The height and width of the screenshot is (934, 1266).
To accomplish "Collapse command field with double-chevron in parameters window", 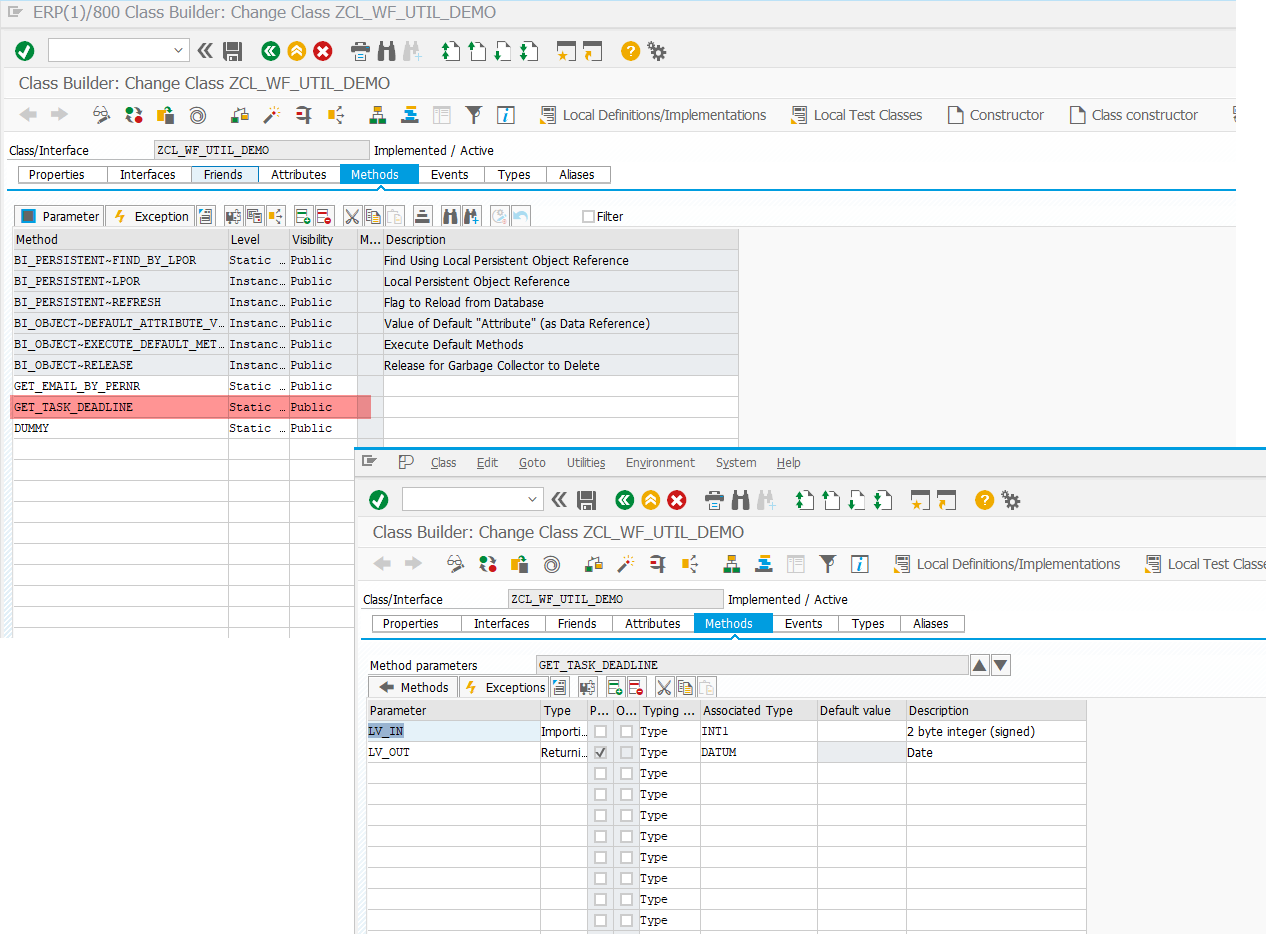I will [559, 500].
